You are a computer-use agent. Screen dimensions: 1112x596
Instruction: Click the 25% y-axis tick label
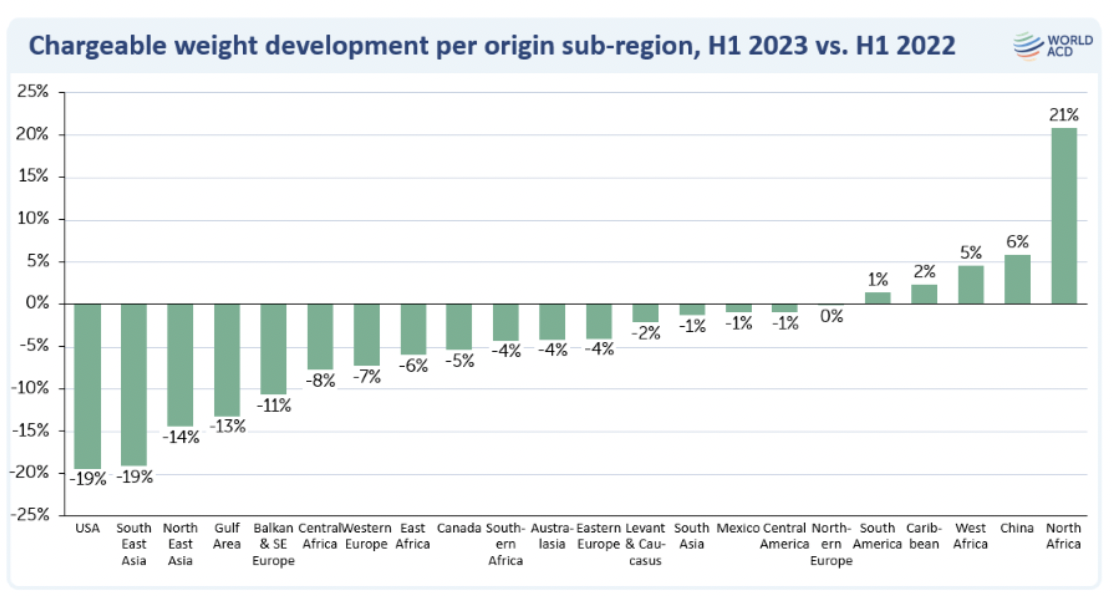[x=33, y=92]
